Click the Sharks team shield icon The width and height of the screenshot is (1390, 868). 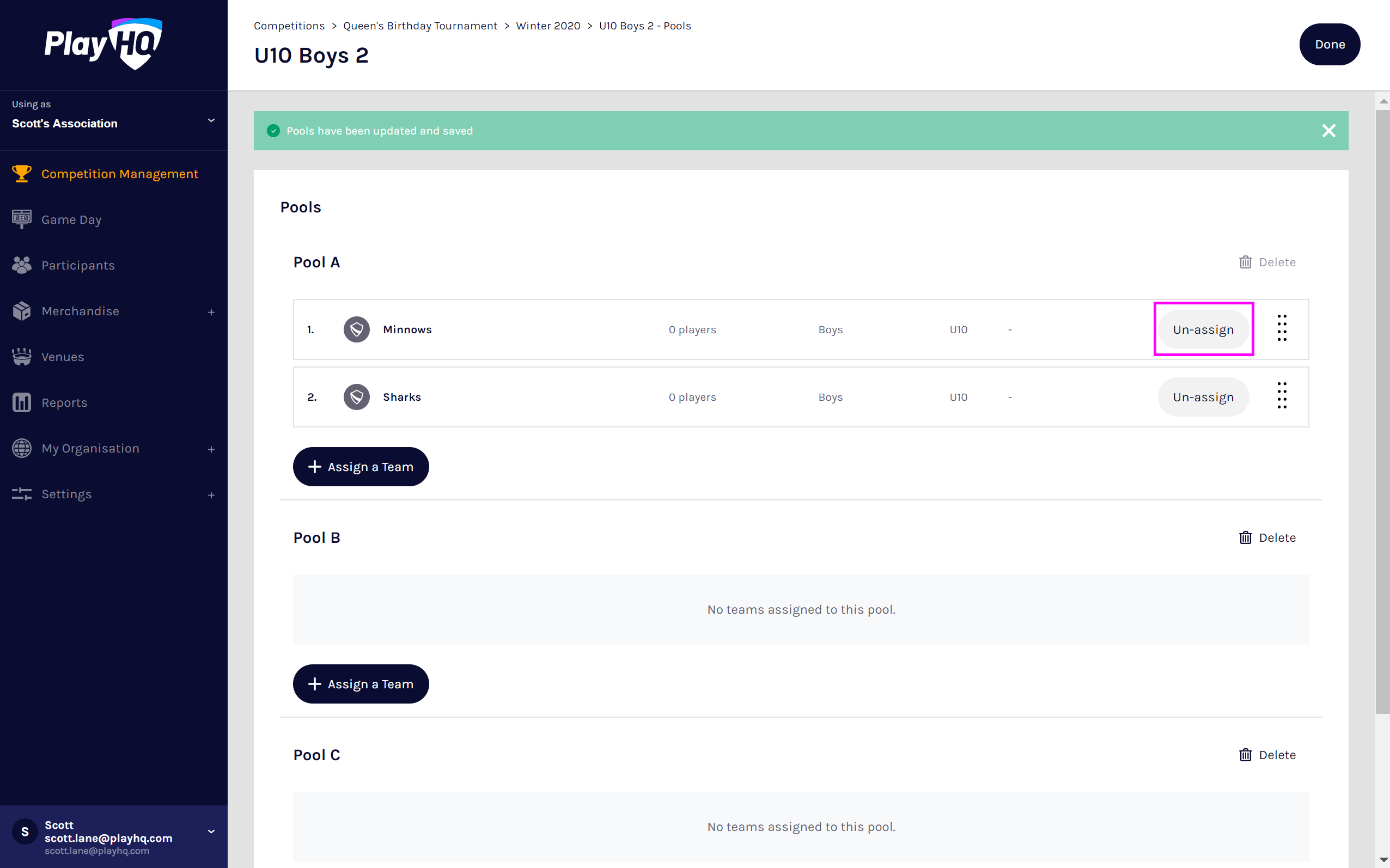[357, 396]
